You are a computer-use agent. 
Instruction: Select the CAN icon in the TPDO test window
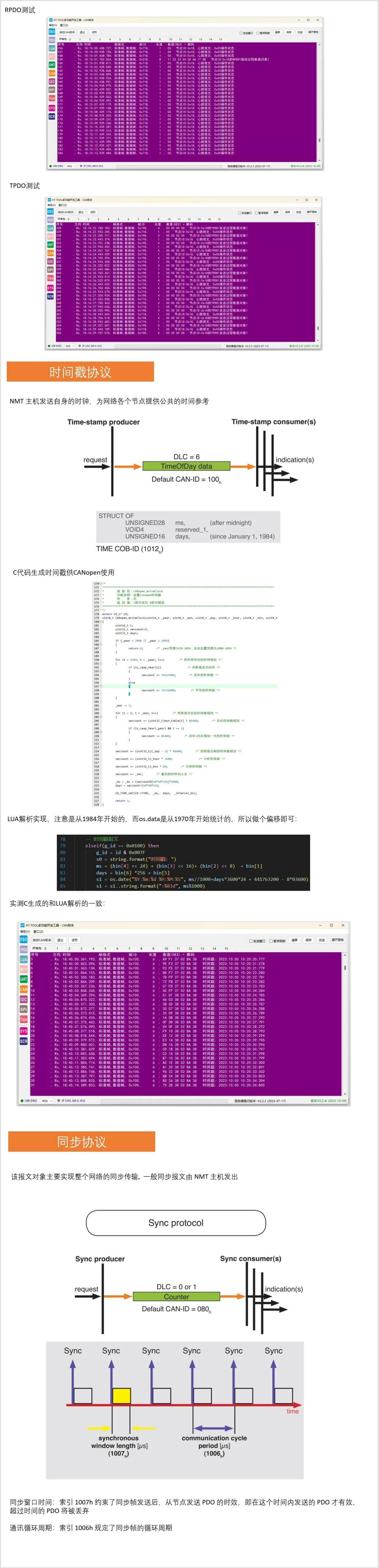tap(51, 253)
